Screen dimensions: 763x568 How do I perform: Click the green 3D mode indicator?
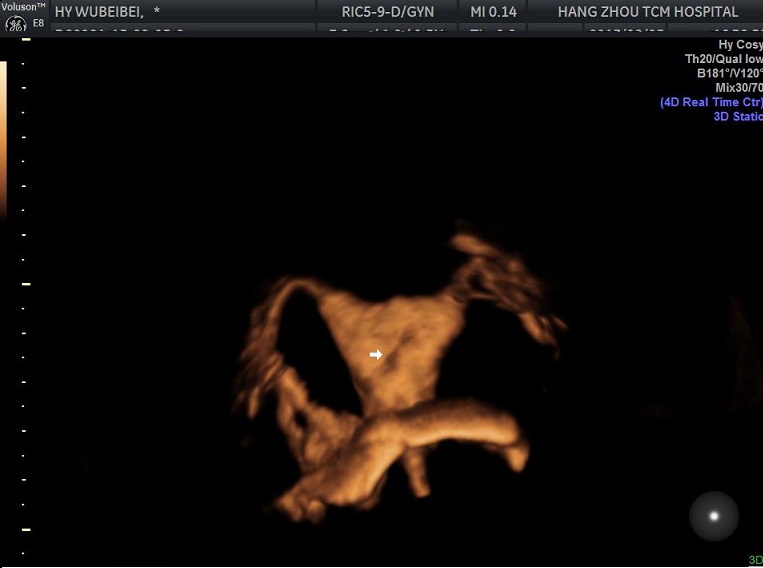pyautogui.click(x=755, y=560)
